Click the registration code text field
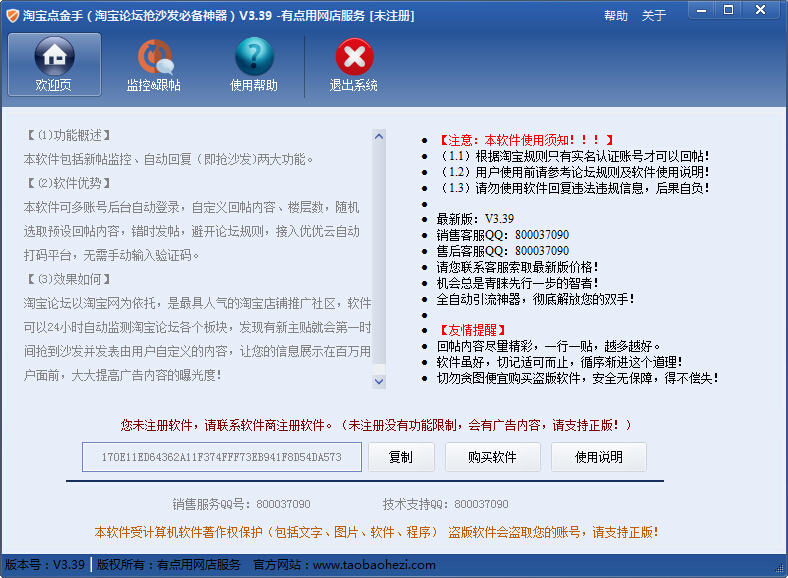 pos(222,457)
